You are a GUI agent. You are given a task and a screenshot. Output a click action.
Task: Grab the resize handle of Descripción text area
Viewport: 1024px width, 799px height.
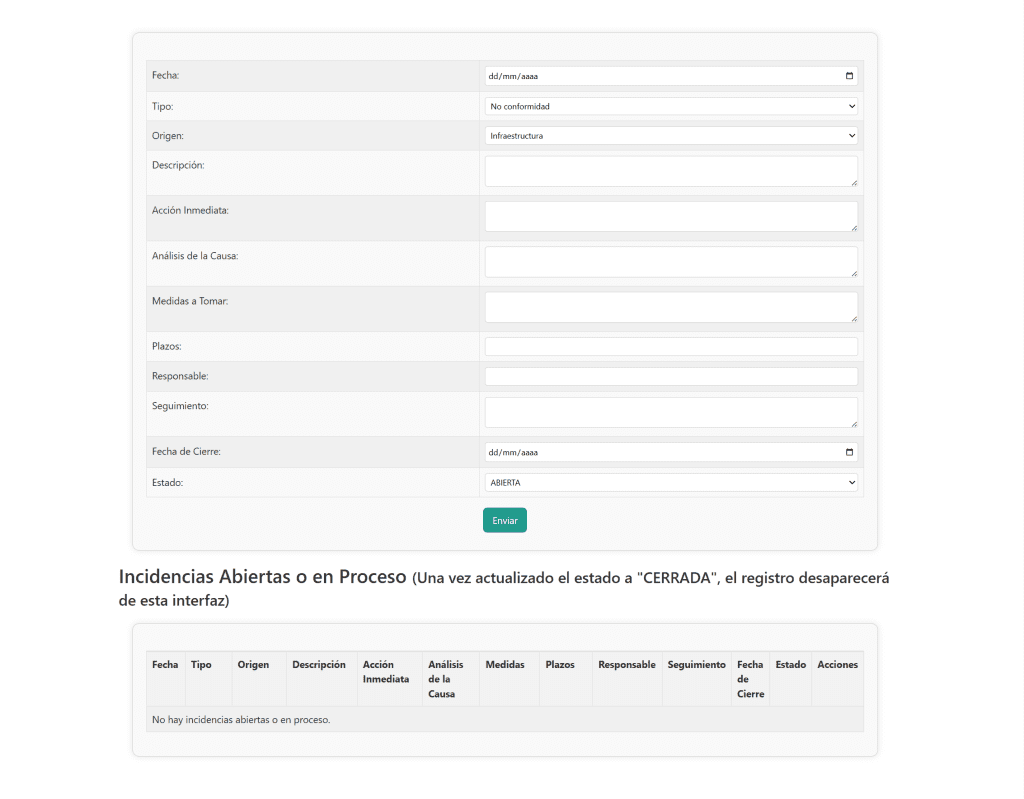click(854, 183)
